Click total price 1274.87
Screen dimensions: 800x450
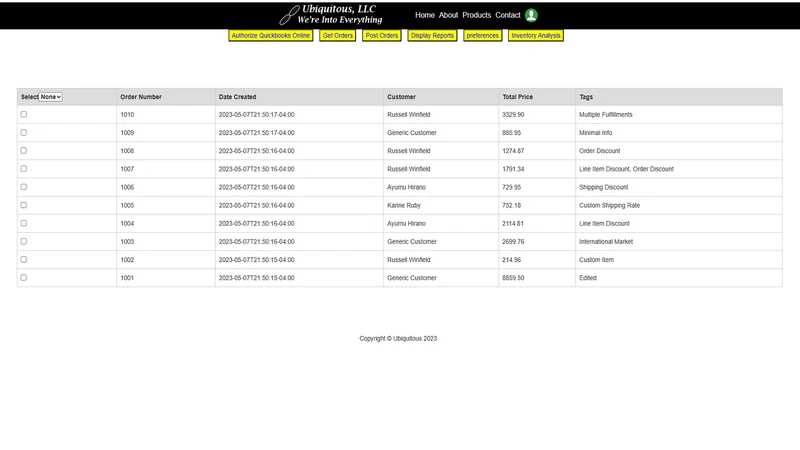[x=513, y=151]
